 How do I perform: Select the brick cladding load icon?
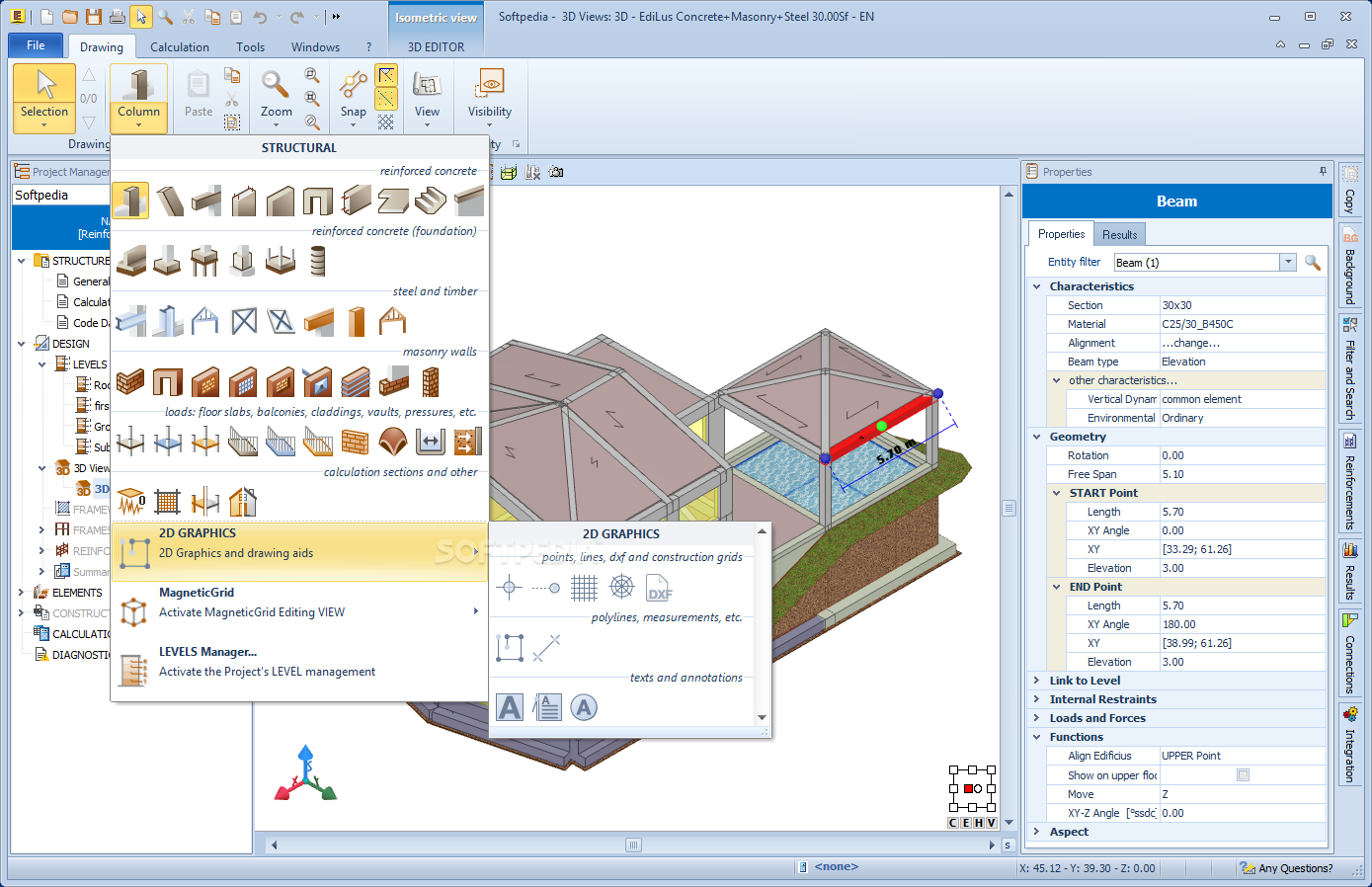coord(356,442)
